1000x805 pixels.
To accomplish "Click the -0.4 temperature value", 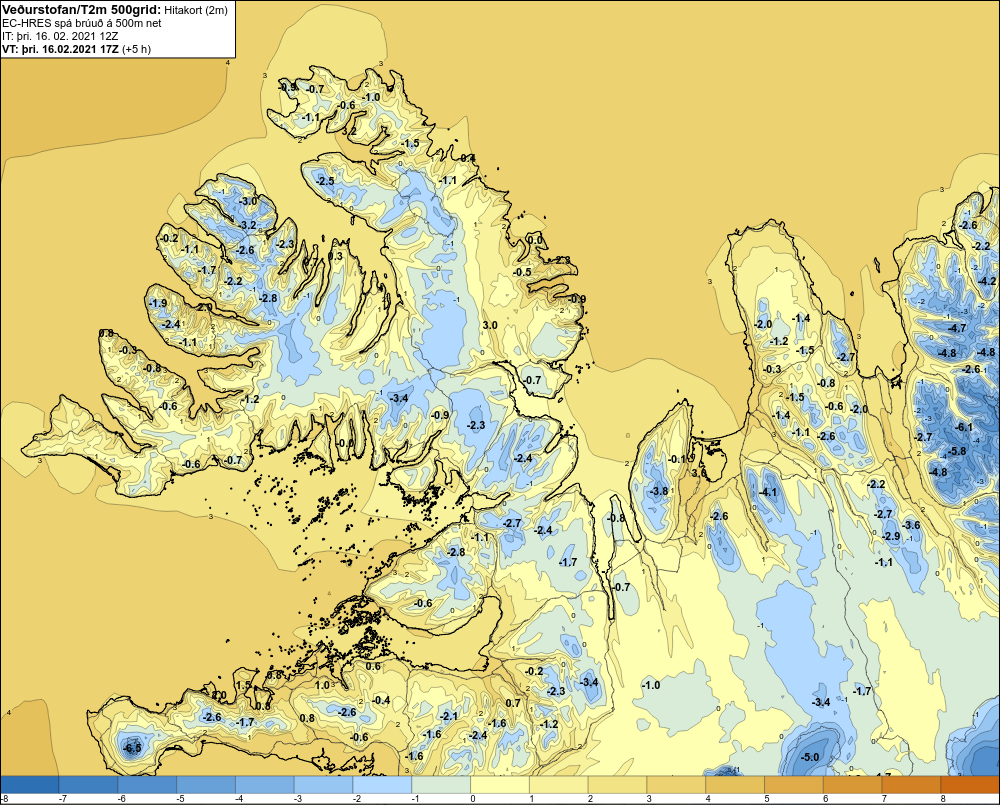I will [x=381, y=700].
